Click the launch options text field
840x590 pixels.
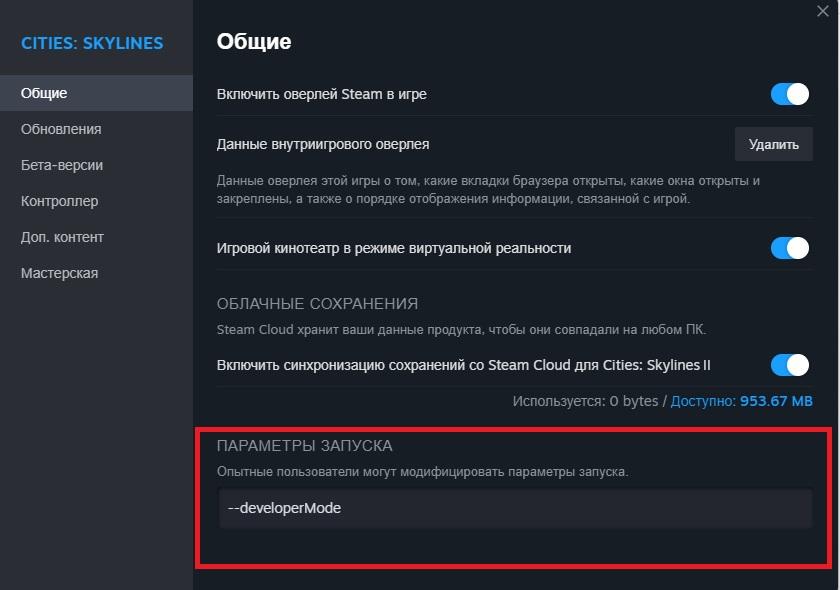(x=515, y=508)
